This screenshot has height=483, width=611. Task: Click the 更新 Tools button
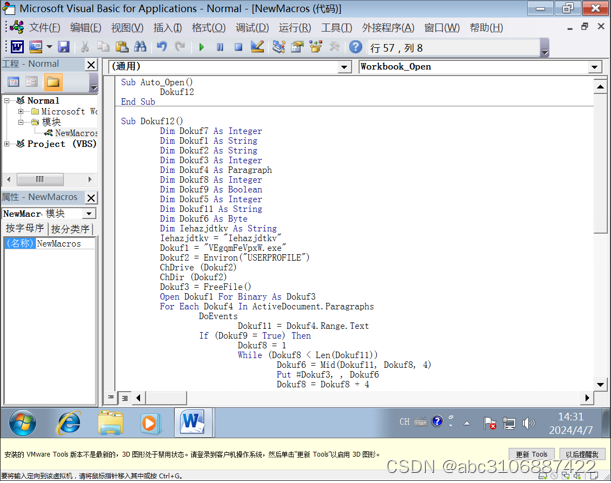pos(532,454)
